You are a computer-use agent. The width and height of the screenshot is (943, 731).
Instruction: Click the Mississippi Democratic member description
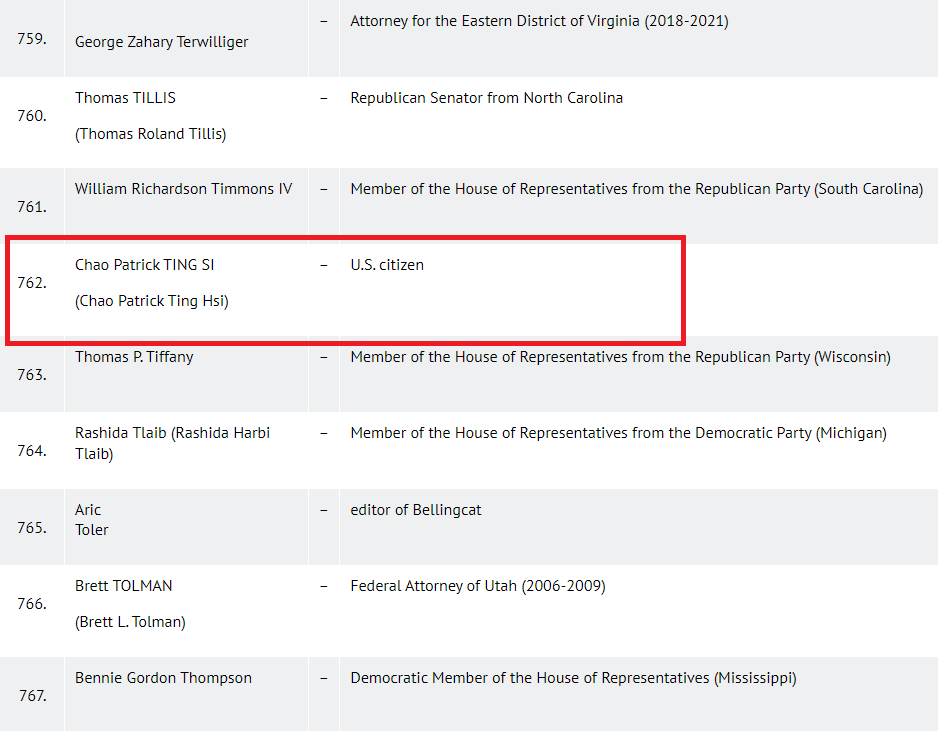click(x=573, y=678)
